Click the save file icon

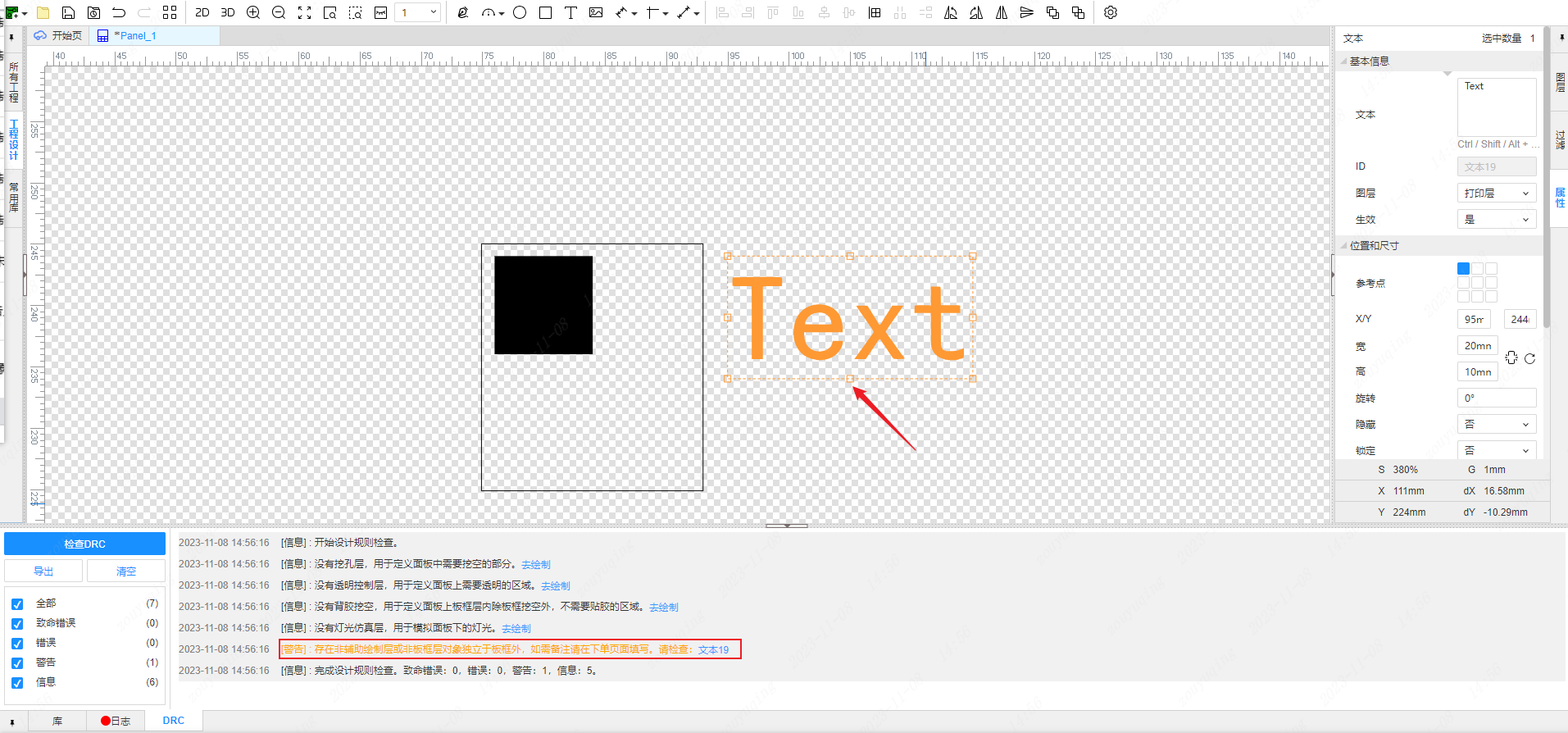69,12
